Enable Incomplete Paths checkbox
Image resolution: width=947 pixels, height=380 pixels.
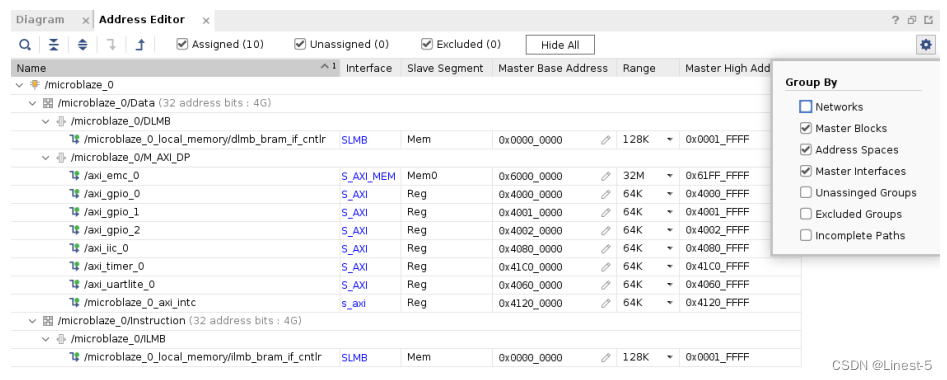pyautogui.click(x=805, y=235)
